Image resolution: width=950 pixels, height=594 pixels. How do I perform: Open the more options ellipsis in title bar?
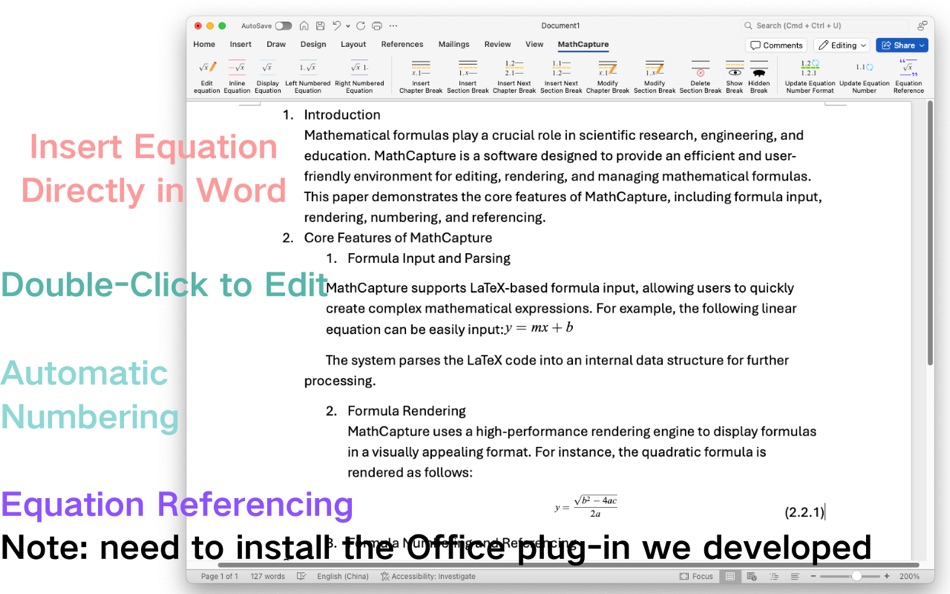point(394,25)
